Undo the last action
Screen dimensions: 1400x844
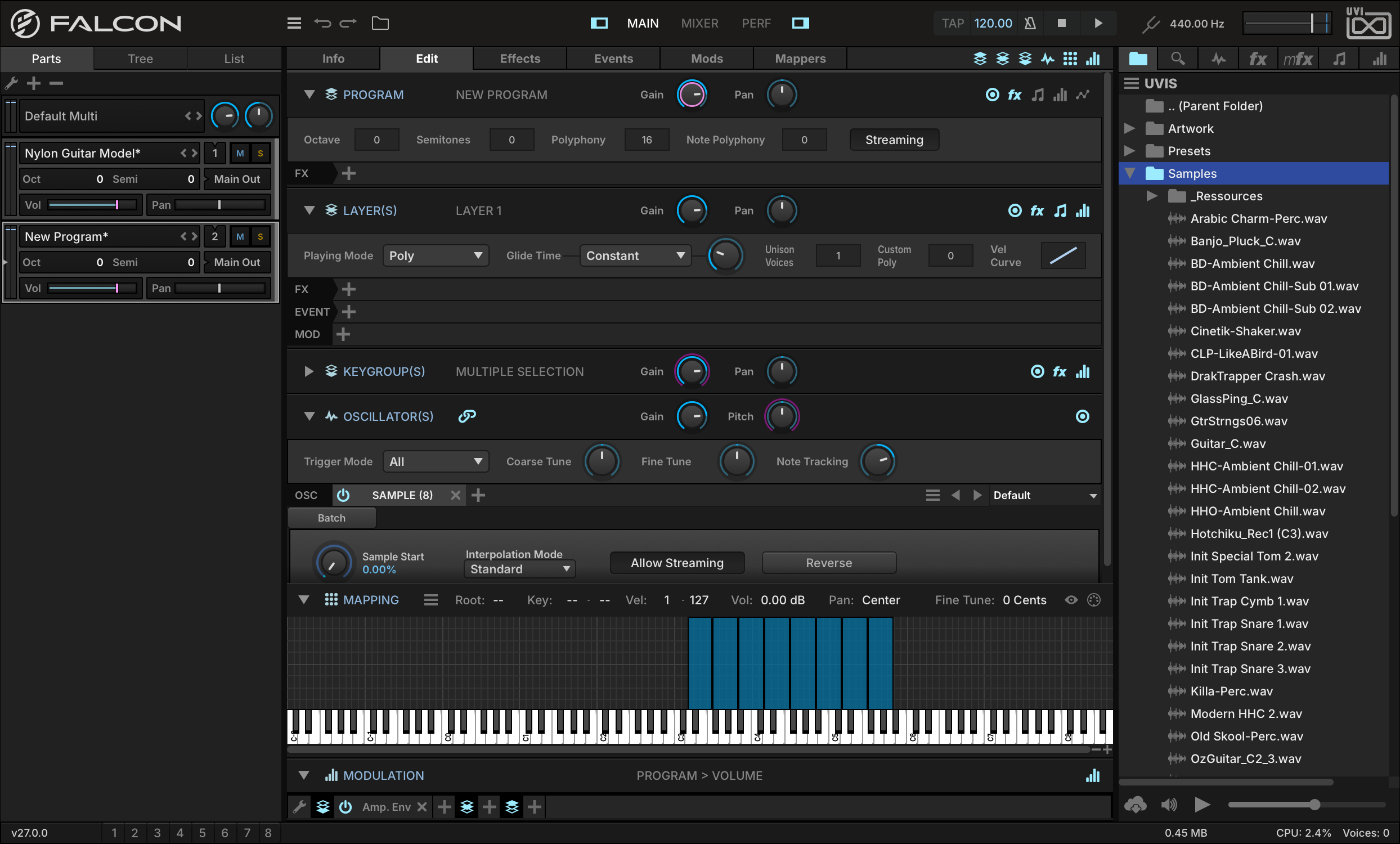[x=322, y=23]
